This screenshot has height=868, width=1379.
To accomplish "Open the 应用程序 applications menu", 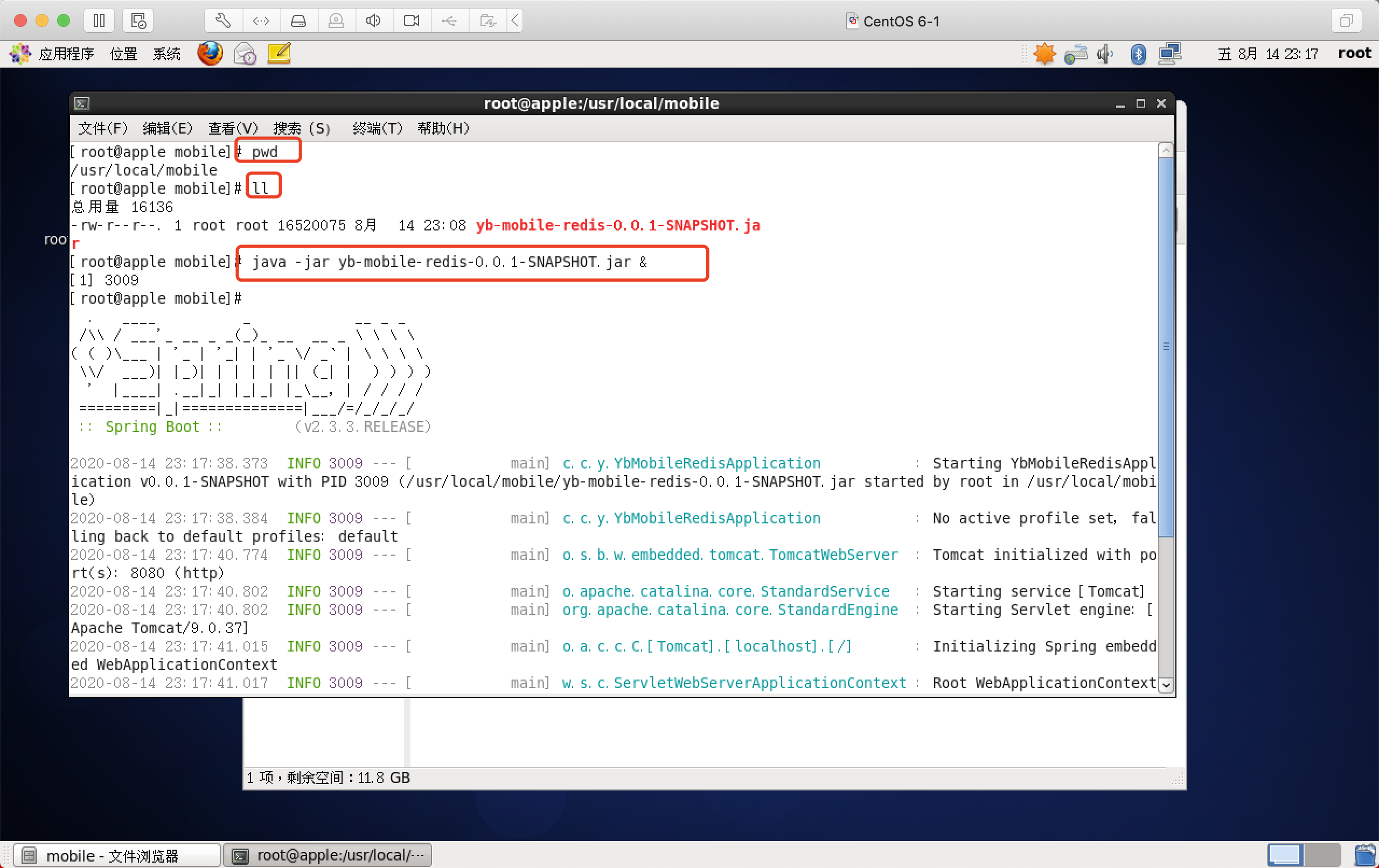I will 52,54.
